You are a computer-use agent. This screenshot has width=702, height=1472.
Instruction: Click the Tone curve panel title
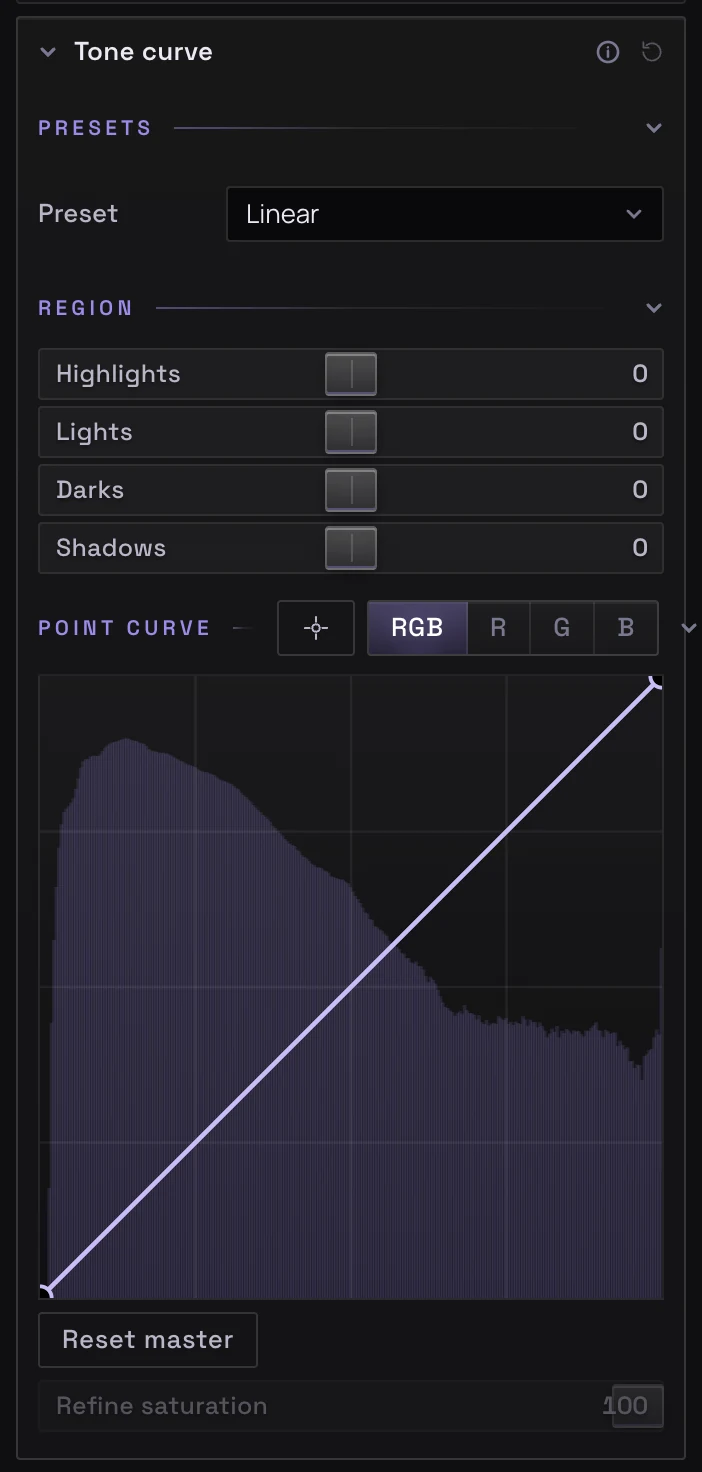[143, 52]
